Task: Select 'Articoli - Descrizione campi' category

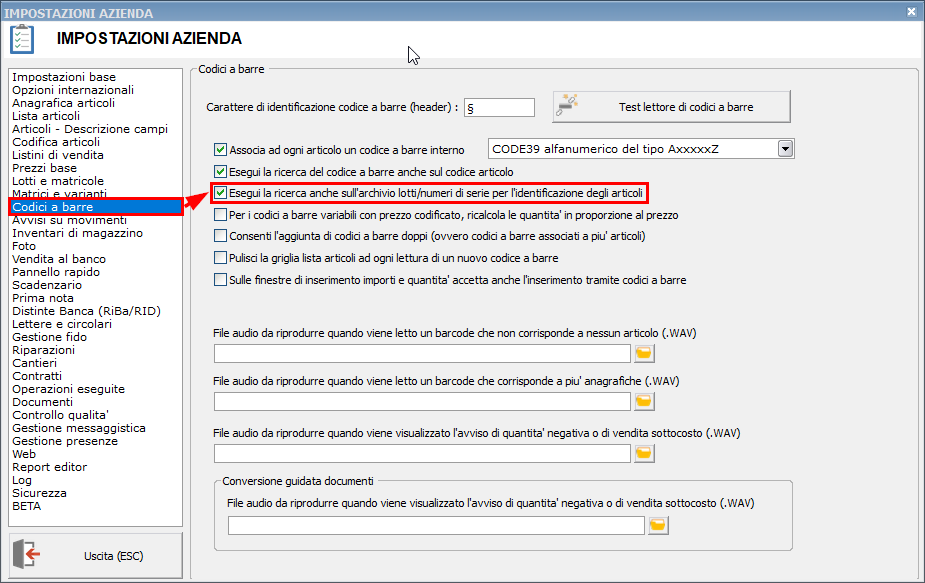Action: pos(90,129)
